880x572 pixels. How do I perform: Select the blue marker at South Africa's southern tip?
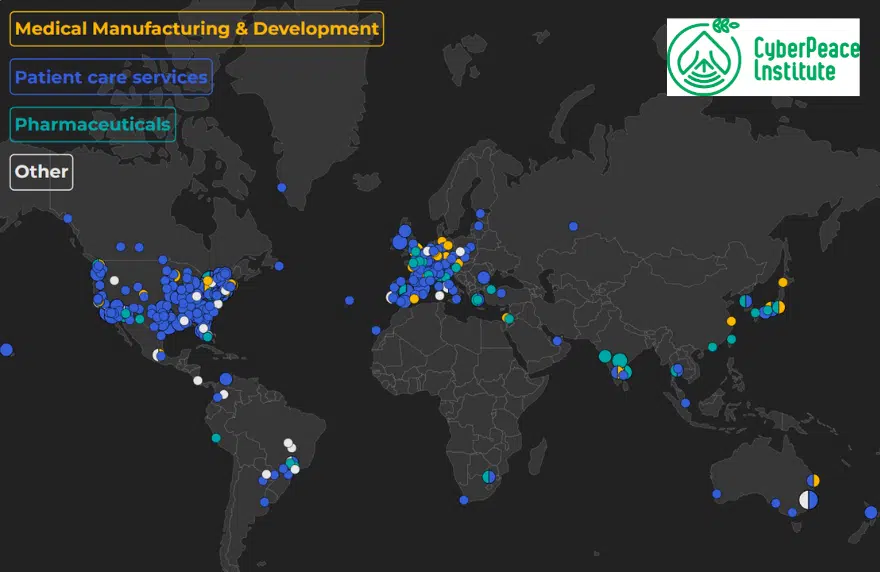click(x=464, y=500)
